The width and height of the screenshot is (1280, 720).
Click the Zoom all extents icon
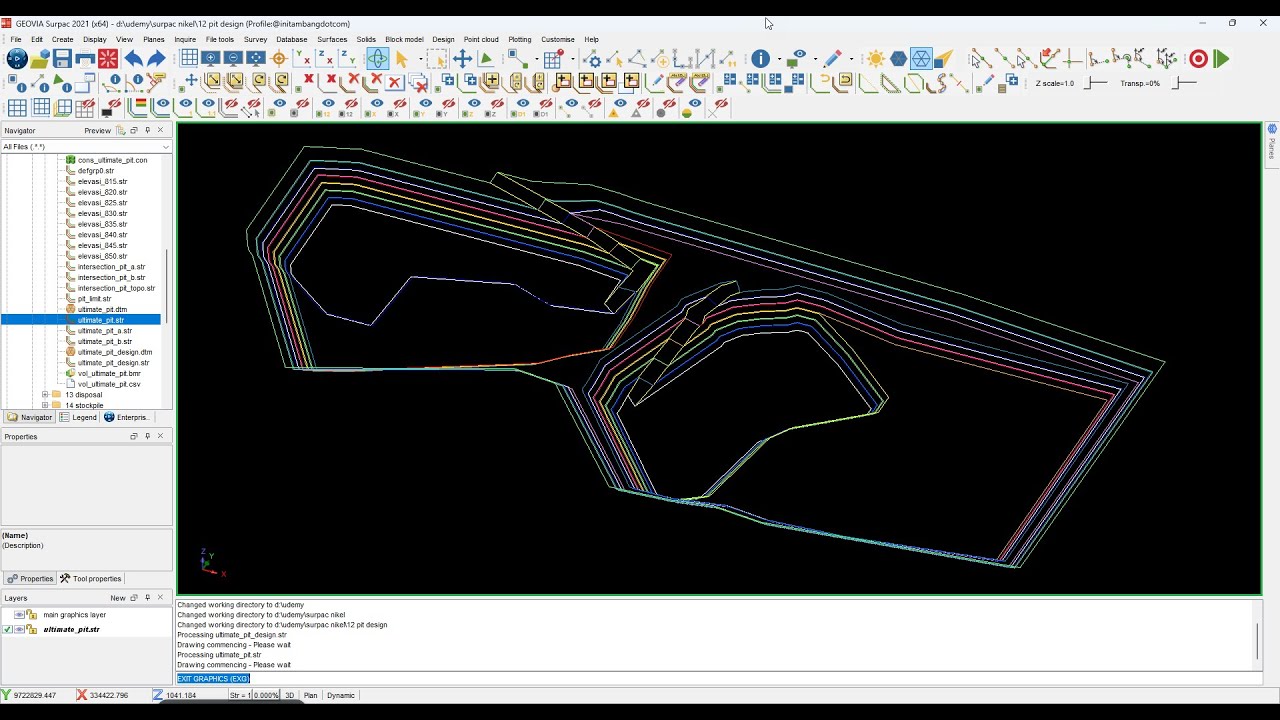(255, 58)
